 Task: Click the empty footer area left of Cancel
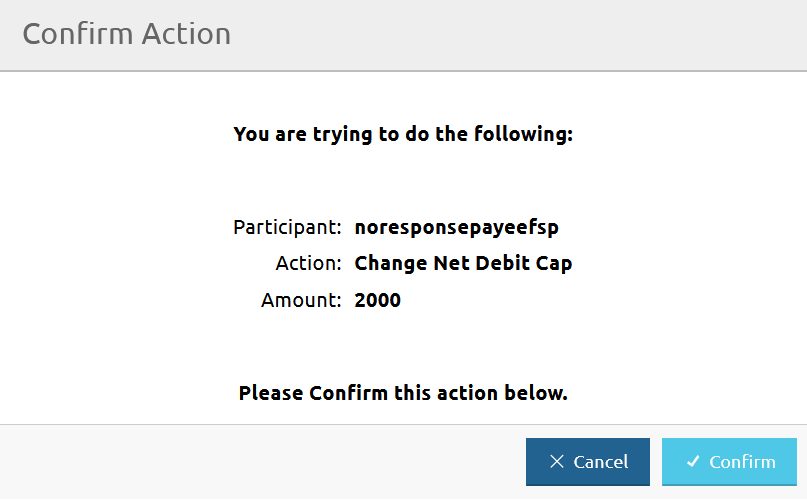point(260,462)
